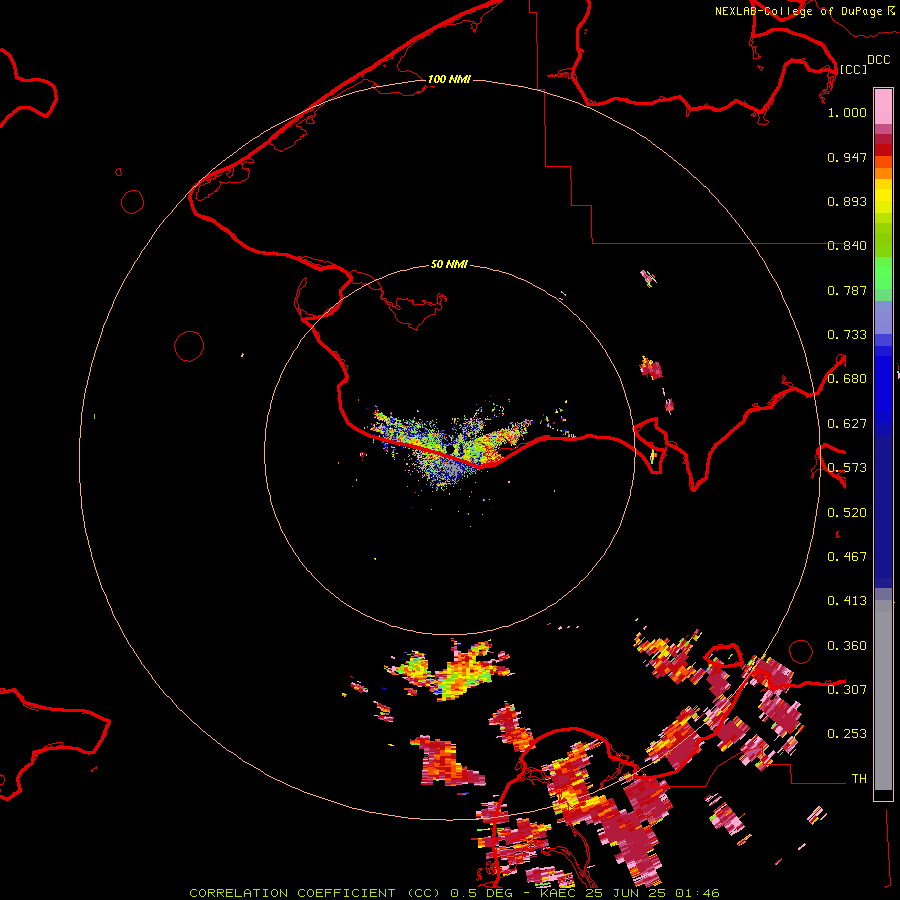Select the 0.307 scale value
900x900 pixels.
pos(847,690)
